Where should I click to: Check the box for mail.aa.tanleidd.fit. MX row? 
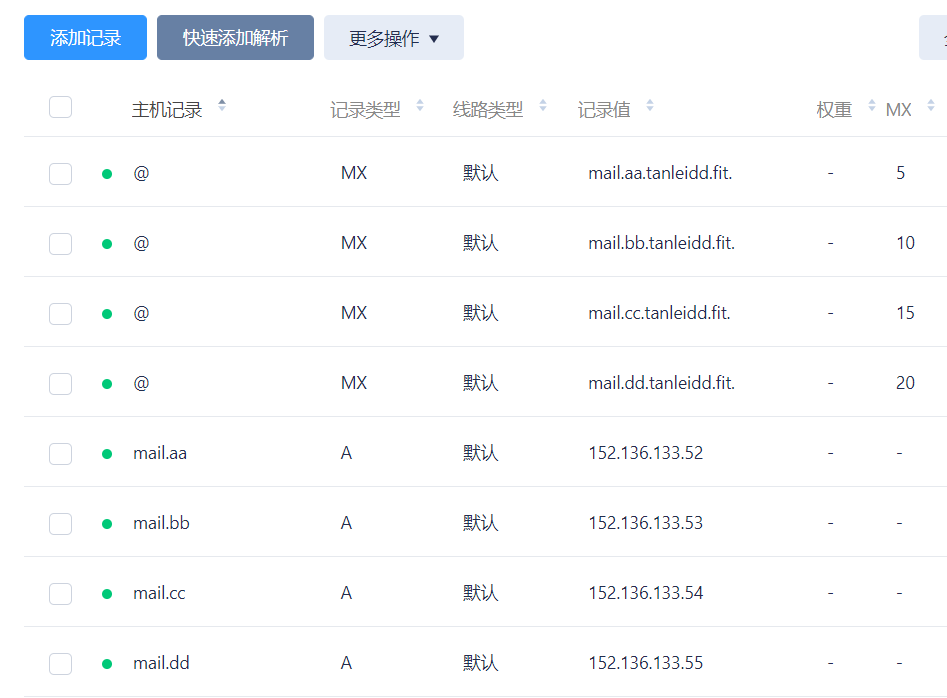coord(60,174)
